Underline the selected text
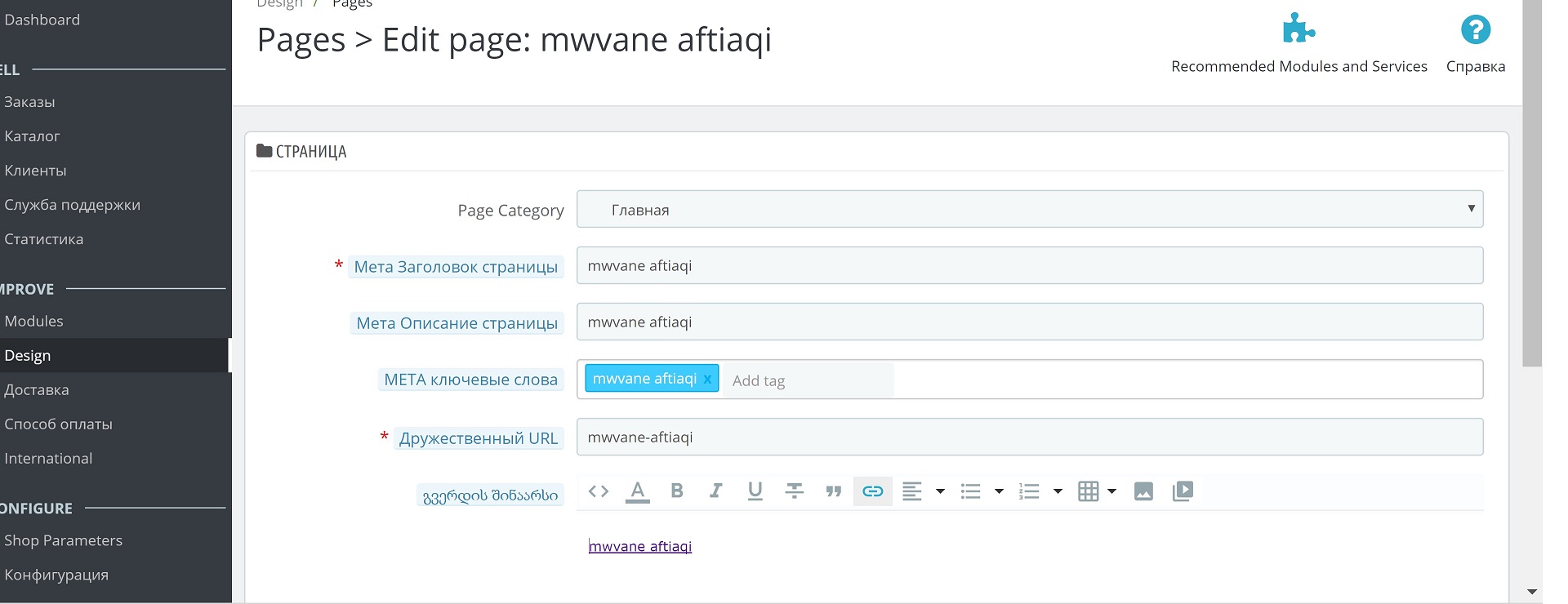 click(x=755, y=491)
